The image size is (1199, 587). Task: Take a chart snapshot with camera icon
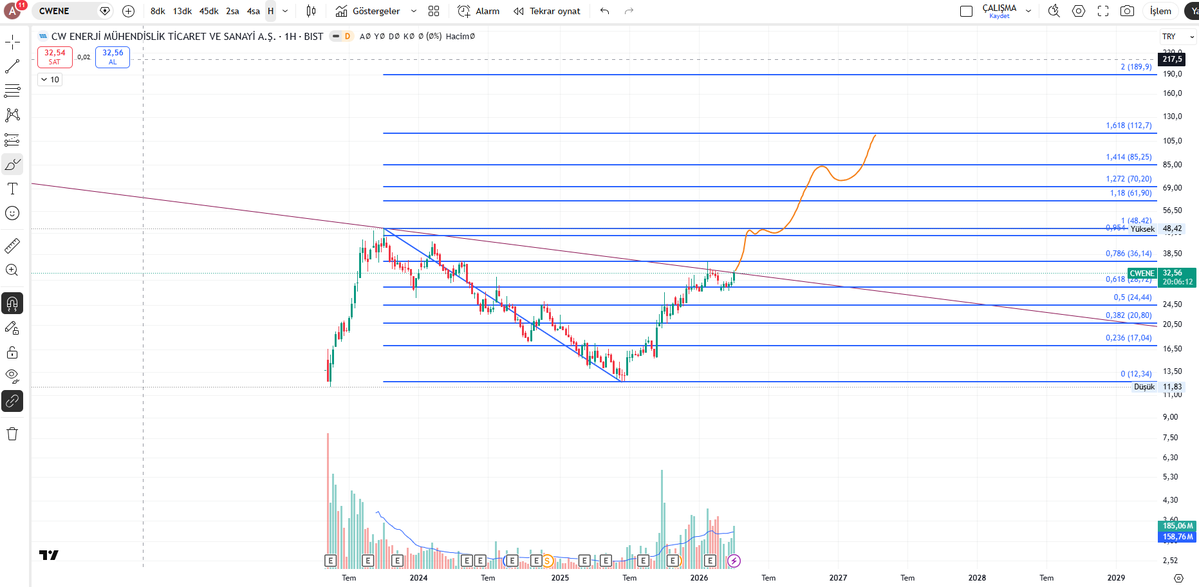pyautogui.click(x=1127, y=11)
